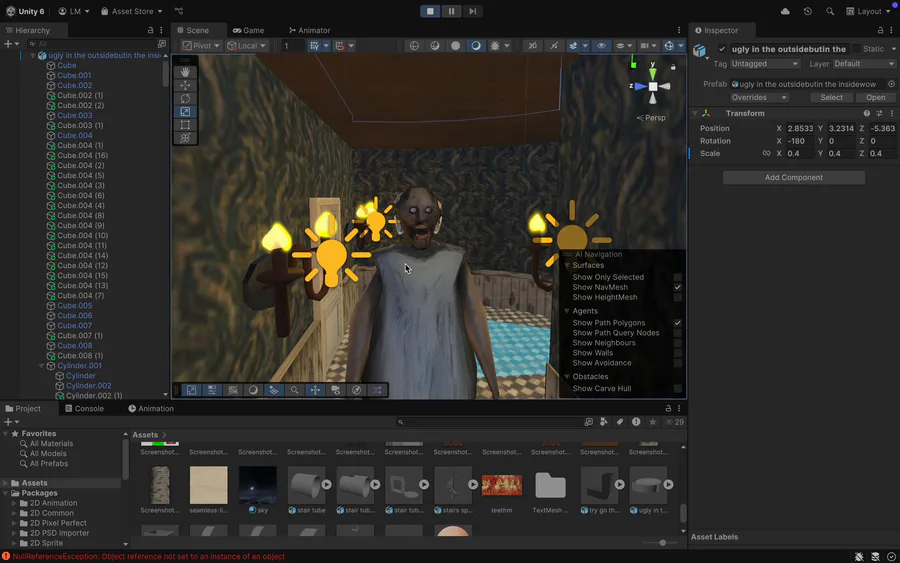Open the Tag dropdown showing Untagged
Image resolution: width=900 pixels, height=563 pixels.
(763, 64)
